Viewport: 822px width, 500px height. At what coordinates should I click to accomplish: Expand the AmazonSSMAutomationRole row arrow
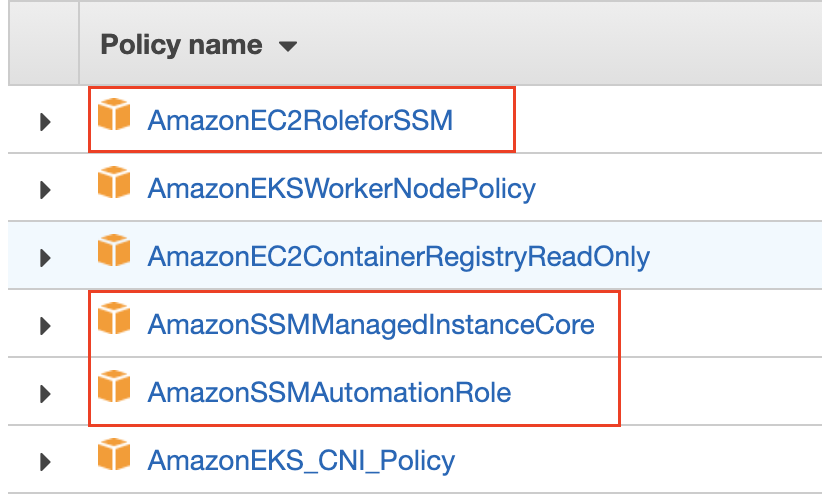point(44,394)
